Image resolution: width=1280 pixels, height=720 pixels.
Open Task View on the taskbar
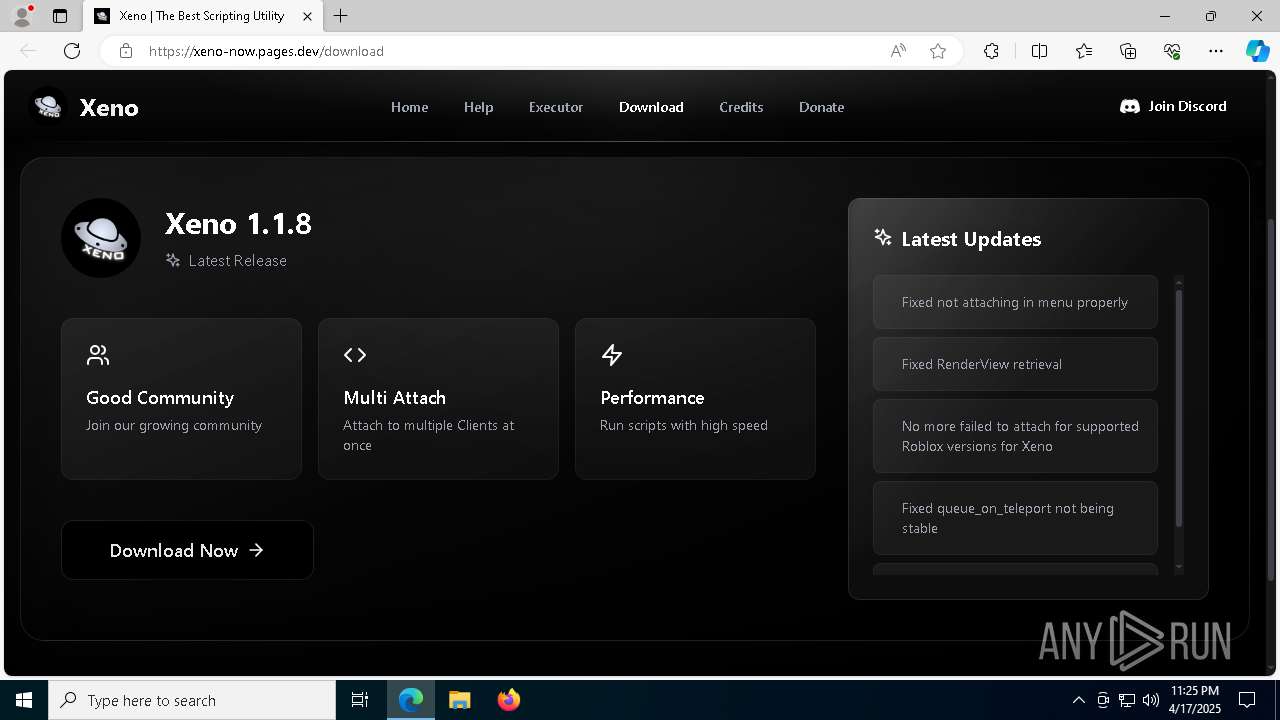click(x=360, y=700)
